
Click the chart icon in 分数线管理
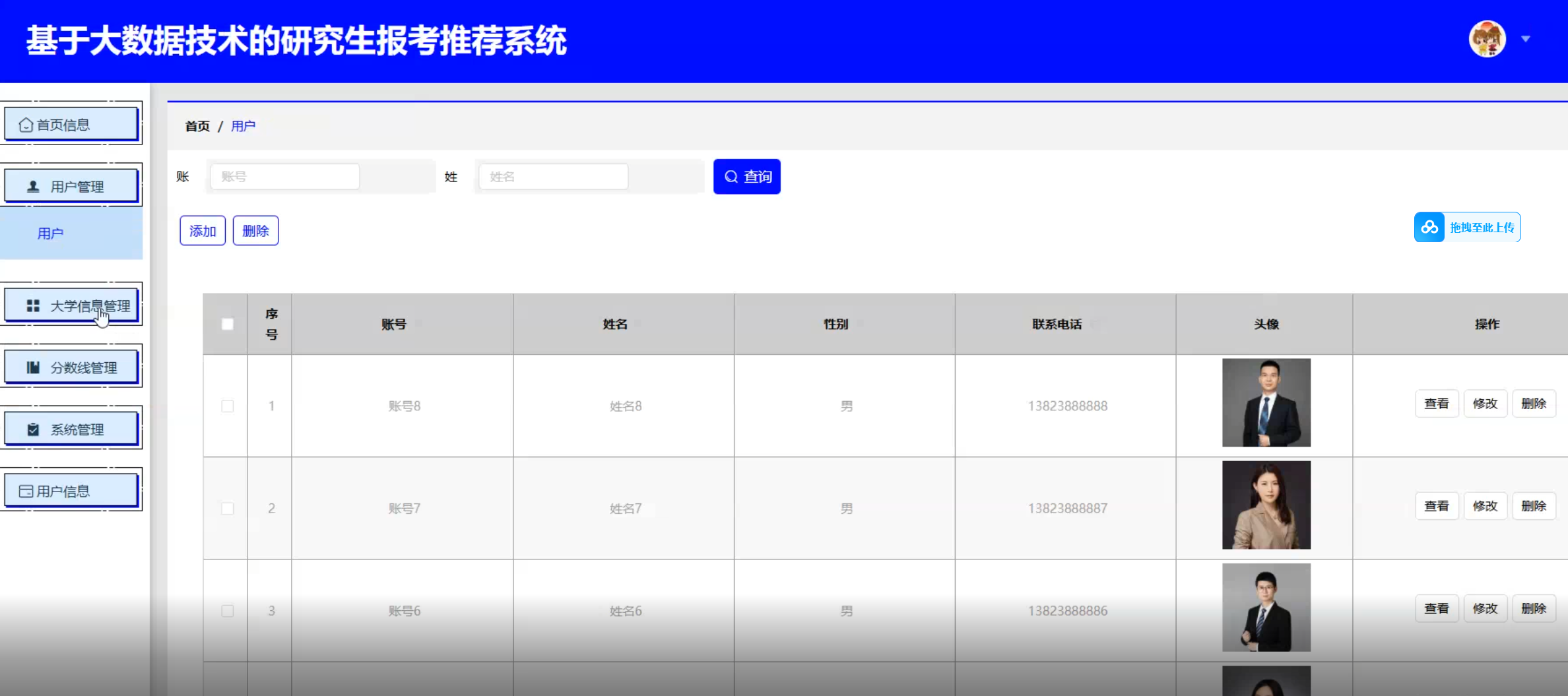click(x=33, y=367)
